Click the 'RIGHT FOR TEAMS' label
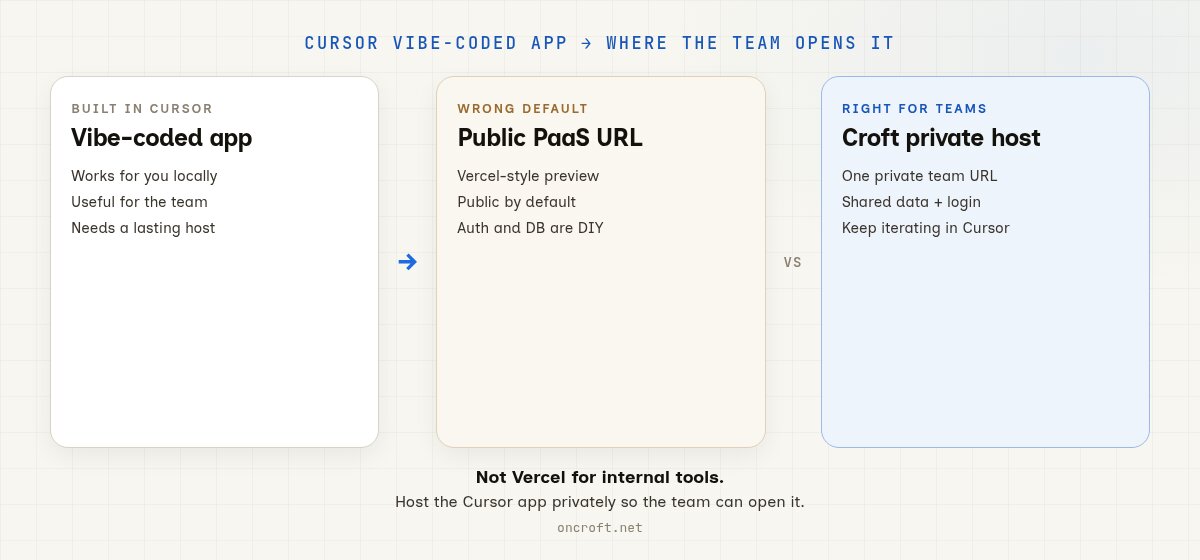1200x560 pixels. [x=914, y=108]
